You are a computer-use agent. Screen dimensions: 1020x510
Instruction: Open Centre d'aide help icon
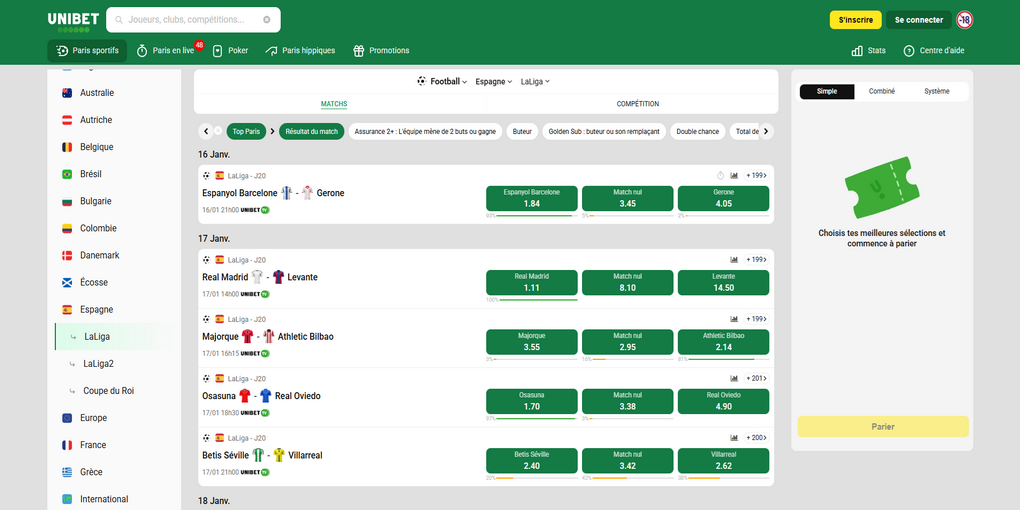coord(909,51)
